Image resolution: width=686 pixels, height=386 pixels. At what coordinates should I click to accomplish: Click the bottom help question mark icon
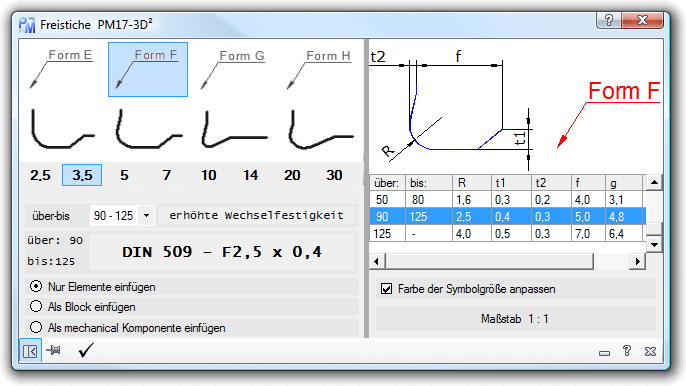[x=627, y=351]
